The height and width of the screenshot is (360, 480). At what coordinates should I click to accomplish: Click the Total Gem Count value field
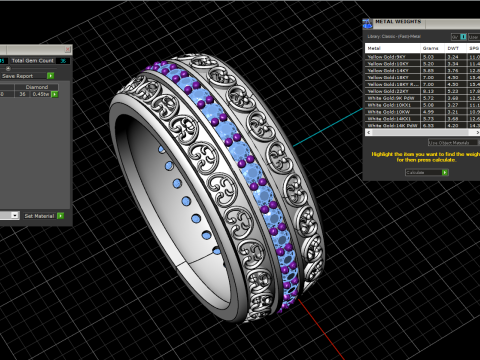[x=63, y=61]
